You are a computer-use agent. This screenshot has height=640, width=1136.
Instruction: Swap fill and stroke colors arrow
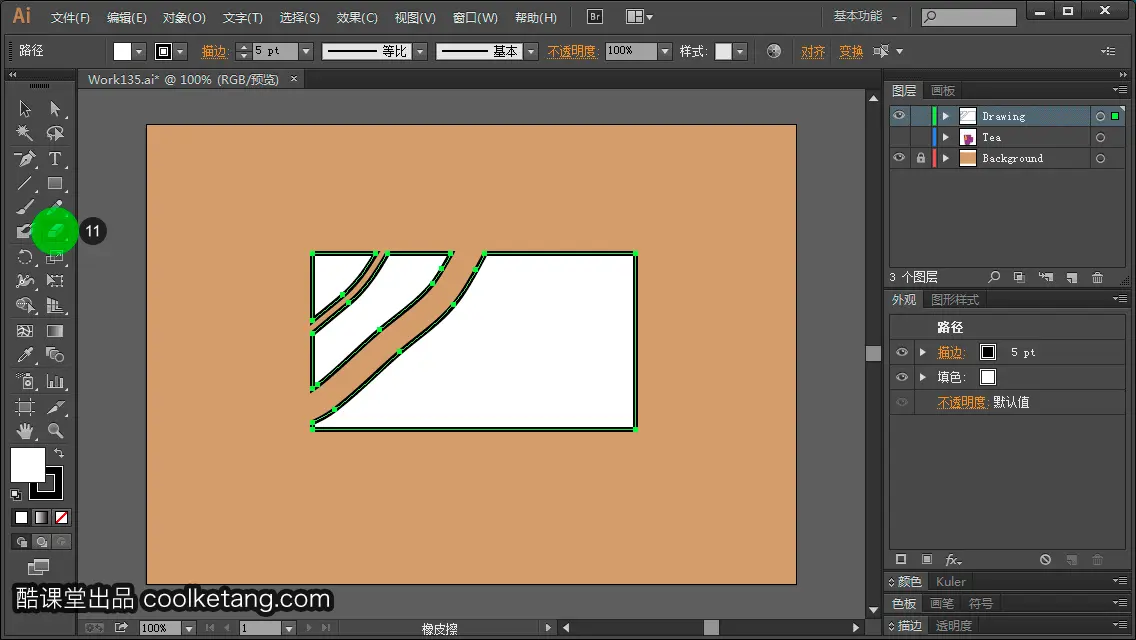(x=59, y=453)
